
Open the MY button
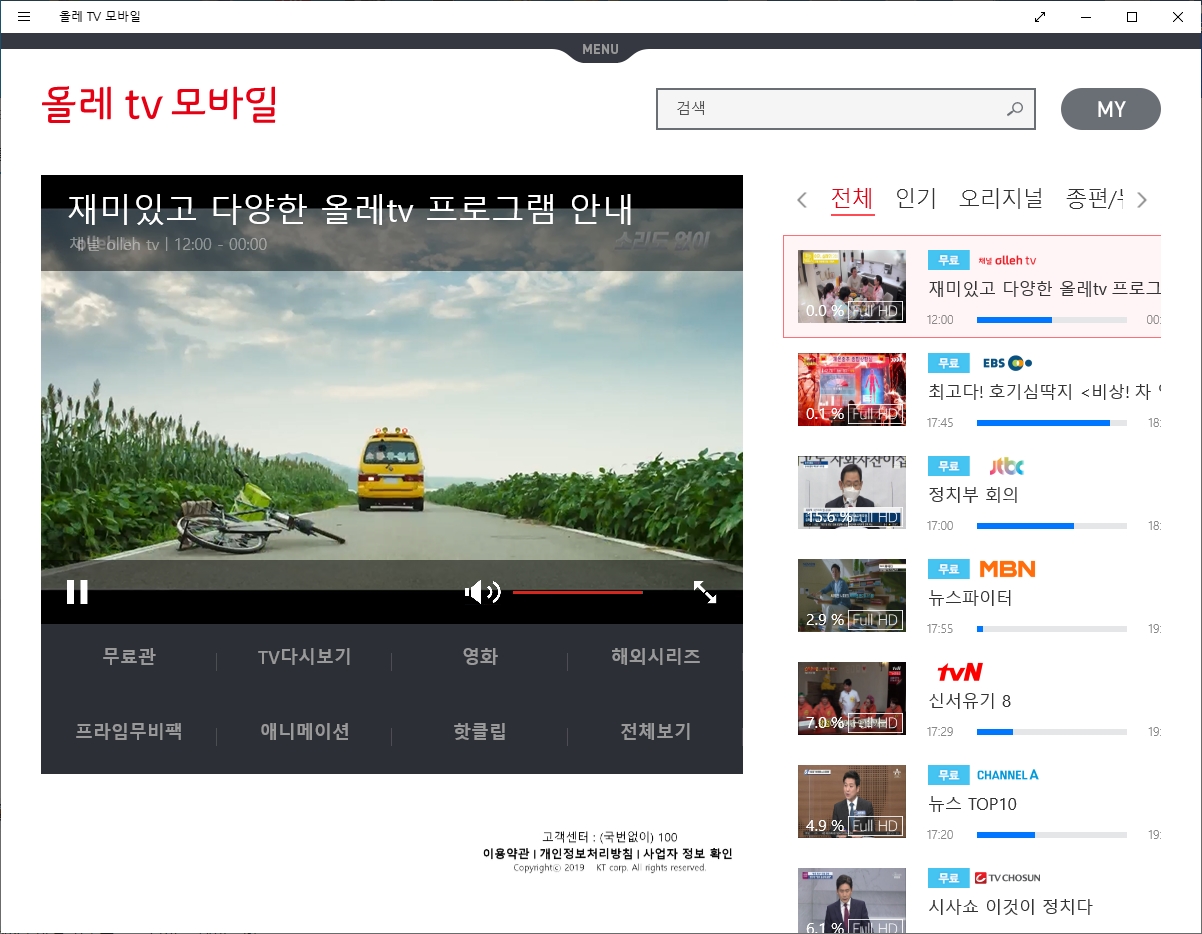[1111, 109]
